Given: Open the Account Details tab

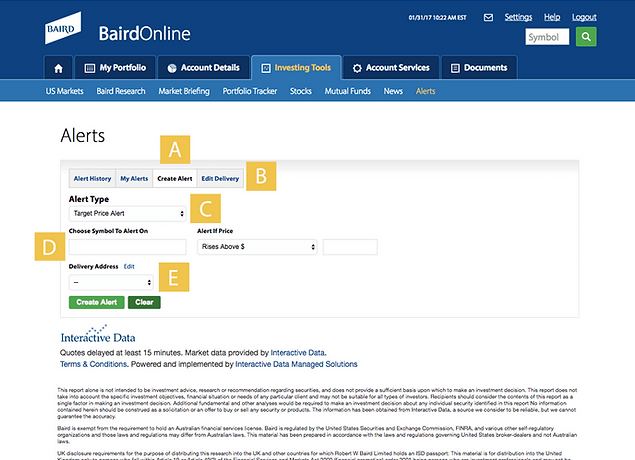Looking at the screenshot, I should click(204, 68).
